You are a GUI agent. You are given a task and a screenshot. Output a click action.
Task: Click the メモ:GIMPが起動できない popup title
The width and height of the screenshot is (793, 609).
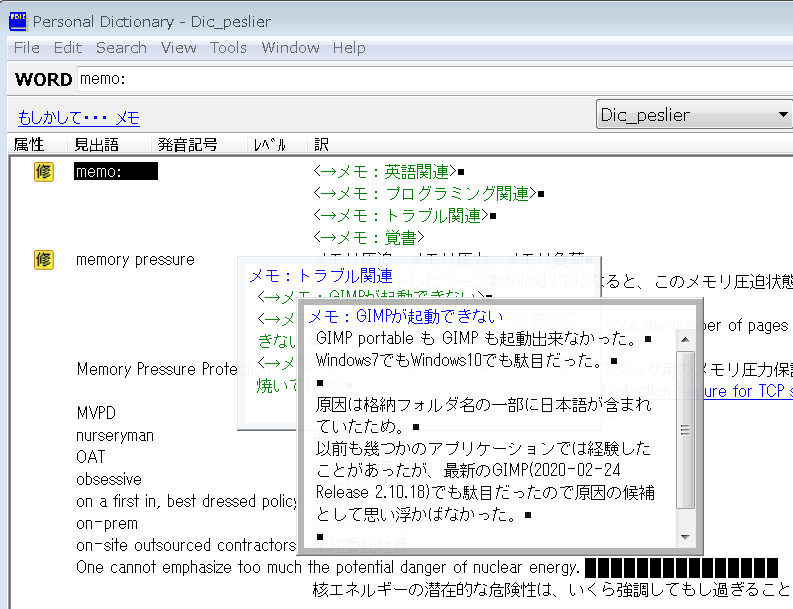tap(406, 317)
